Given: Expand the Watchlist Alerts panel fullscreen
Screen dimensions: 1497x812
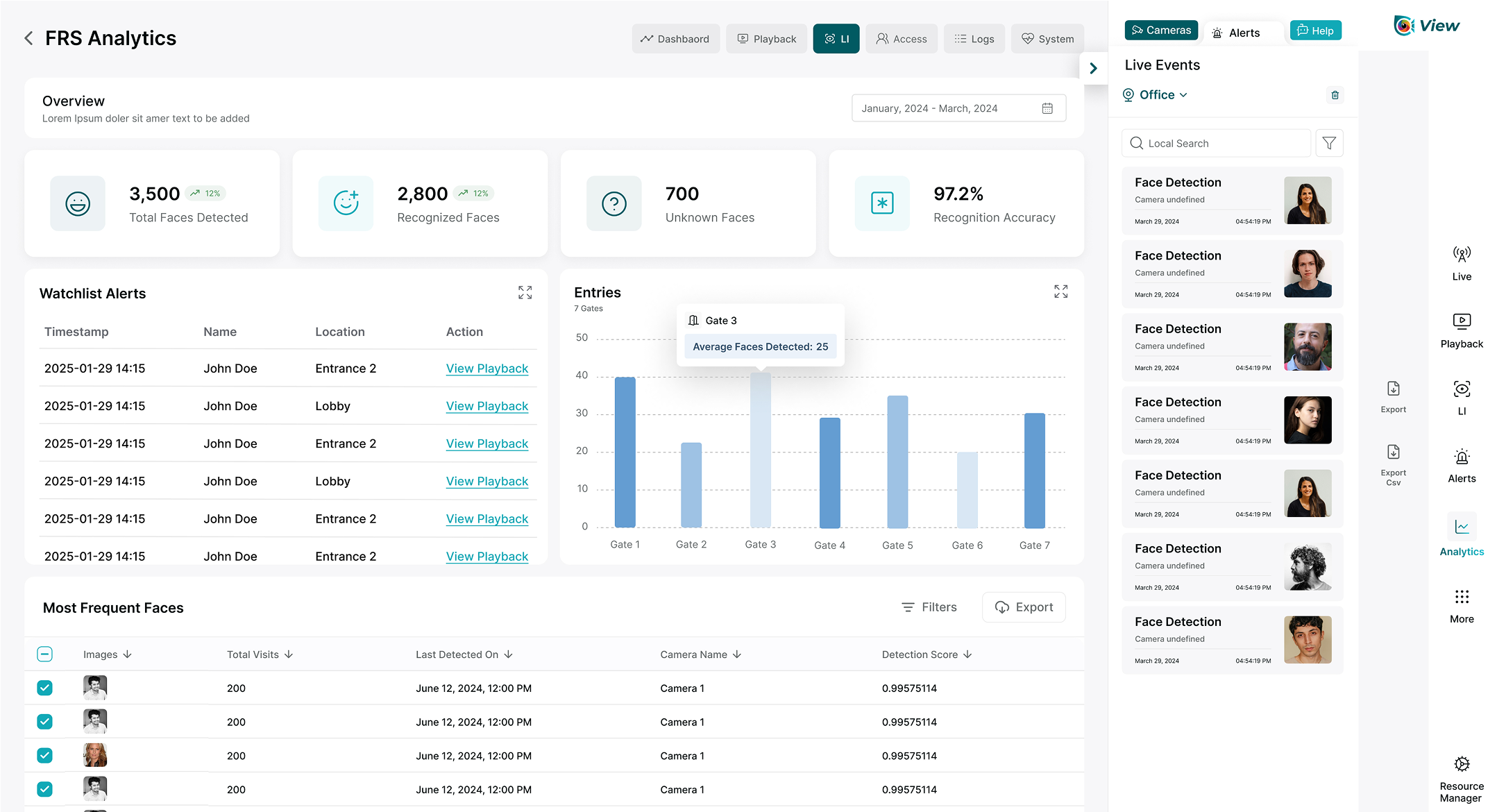Looking at the screenshot, I should coord(525,293).
